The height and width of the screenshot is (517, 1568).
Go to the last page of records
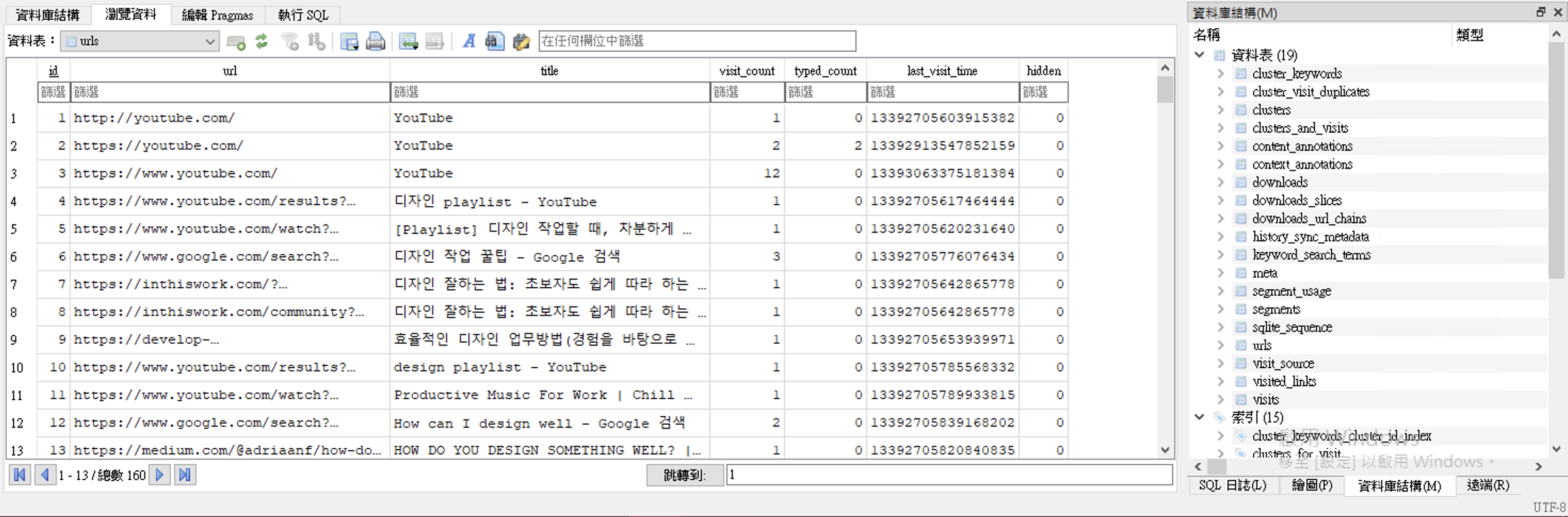click(185, 475)
